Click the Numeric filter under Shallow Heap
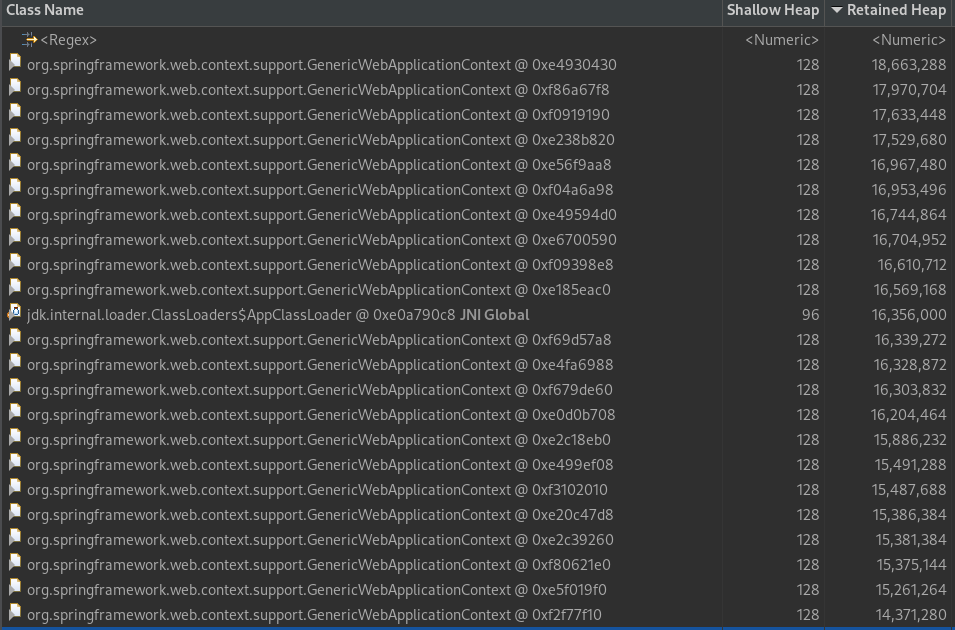 pyautogui.click(x=782, y=40)
